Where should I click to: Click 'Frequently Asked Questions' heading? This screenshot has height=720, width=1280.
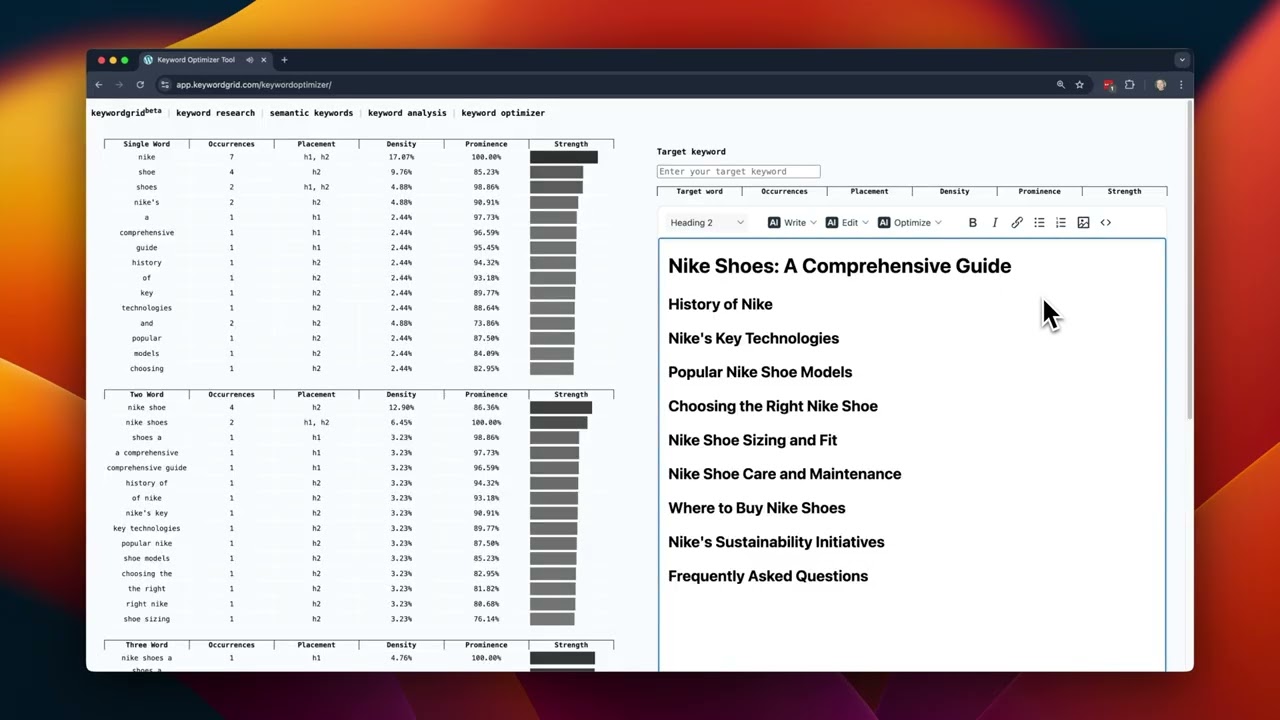(768, 576)
